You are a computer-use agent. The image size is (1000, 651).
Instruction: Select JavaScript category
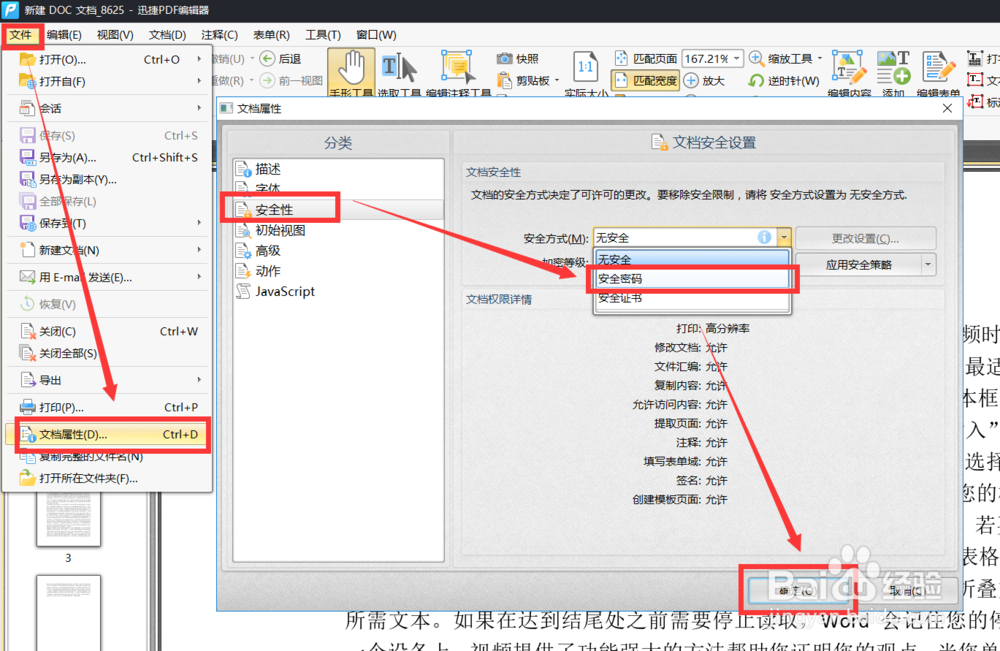[x=338, y=291]
